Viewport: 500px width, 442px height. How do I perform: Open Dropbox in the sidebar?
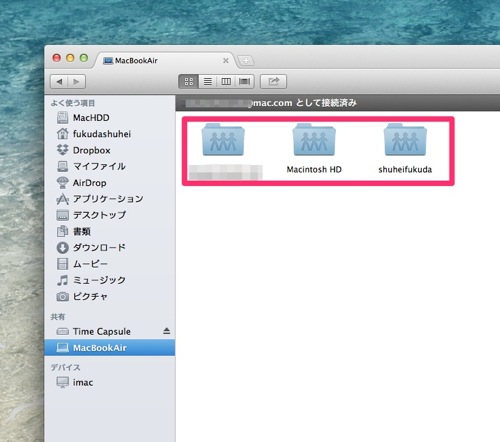pyautogui.click(x=109, y=150)
